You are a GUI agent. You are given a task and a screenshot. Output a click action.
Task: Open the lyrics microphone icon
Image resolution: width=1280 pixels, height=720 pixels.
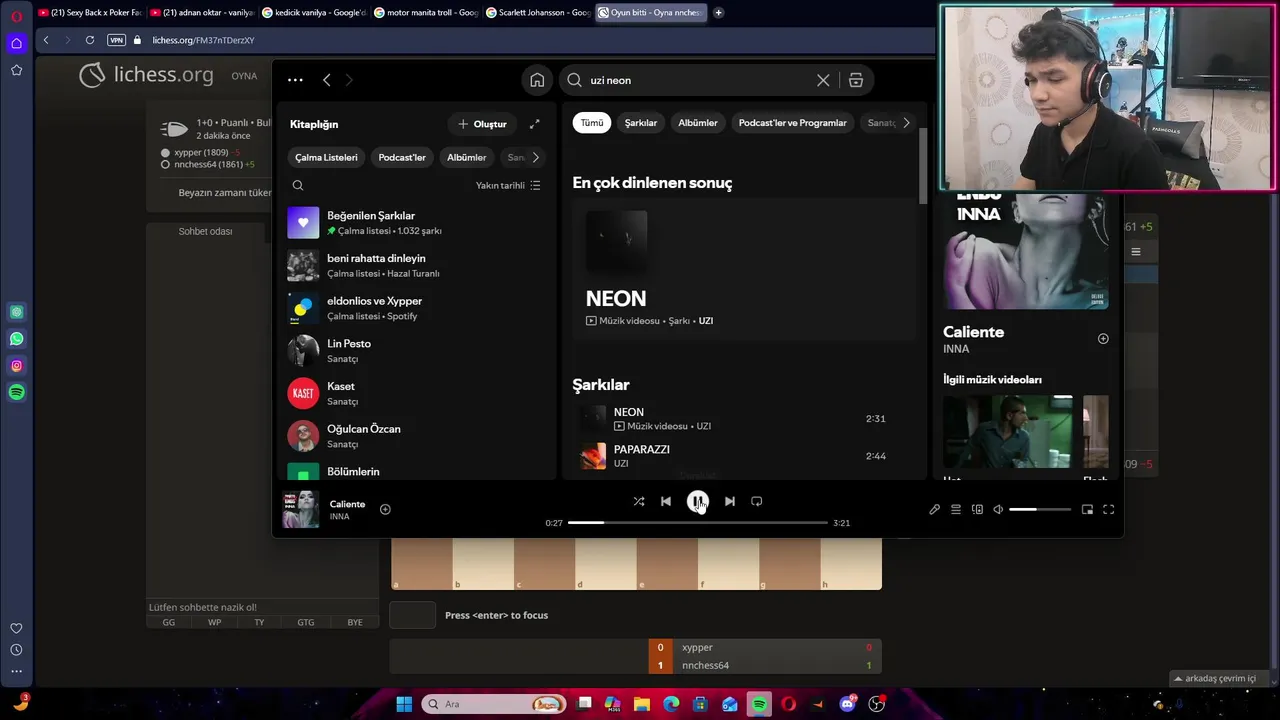pos(934,510)
